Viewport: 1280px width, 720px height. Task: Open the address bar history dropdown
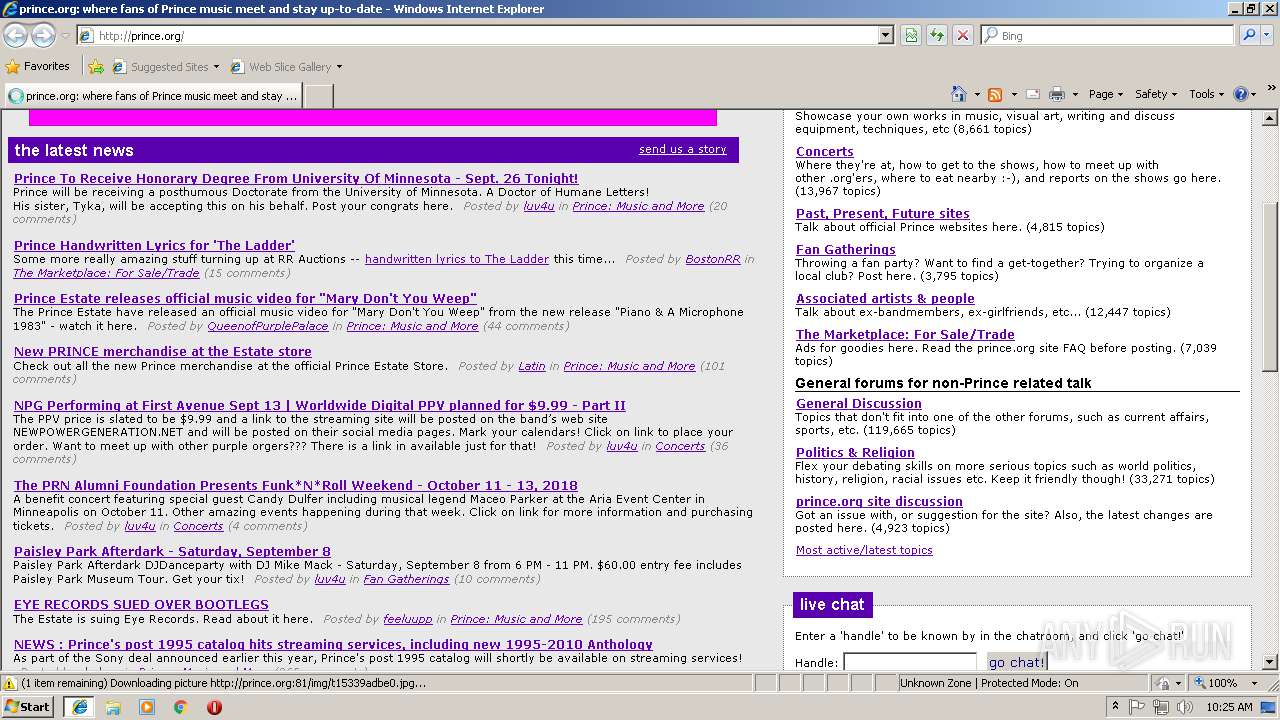[x=885, y=35]
